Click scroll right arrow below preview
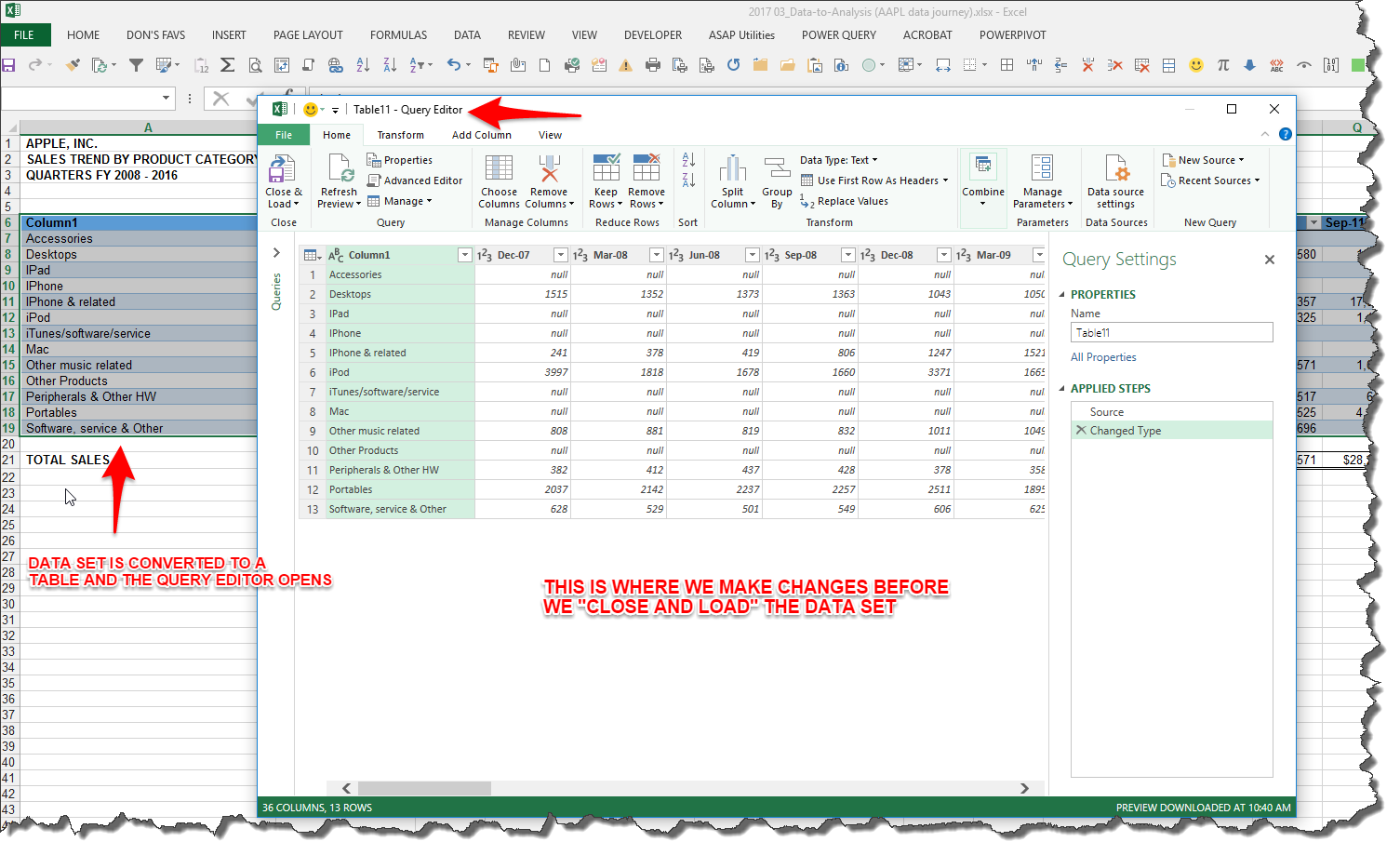The image size is (1400, 855). tap(1024, 788)
